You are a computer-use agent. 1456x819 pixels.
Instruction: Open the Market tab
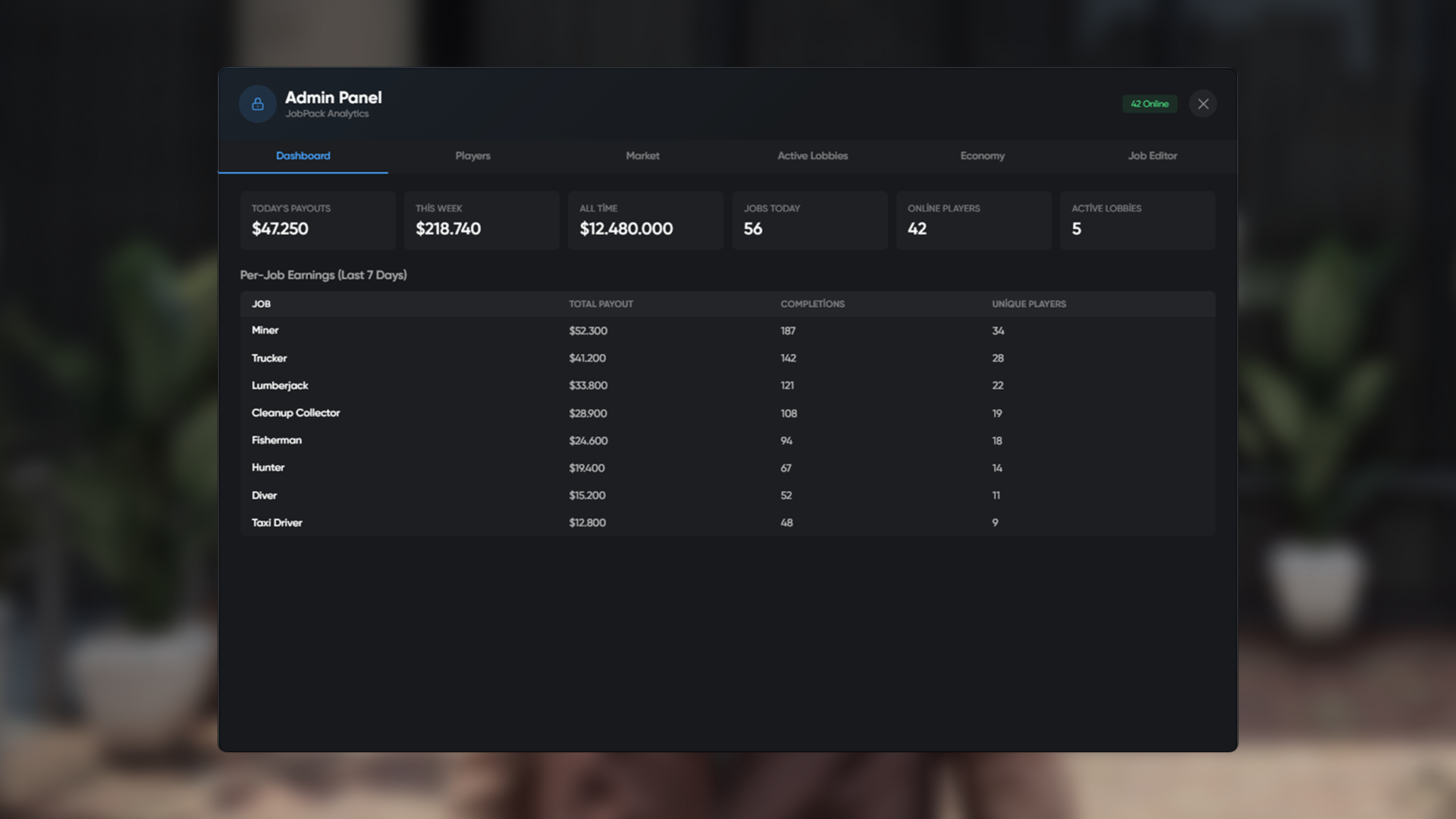click(642, 155)
